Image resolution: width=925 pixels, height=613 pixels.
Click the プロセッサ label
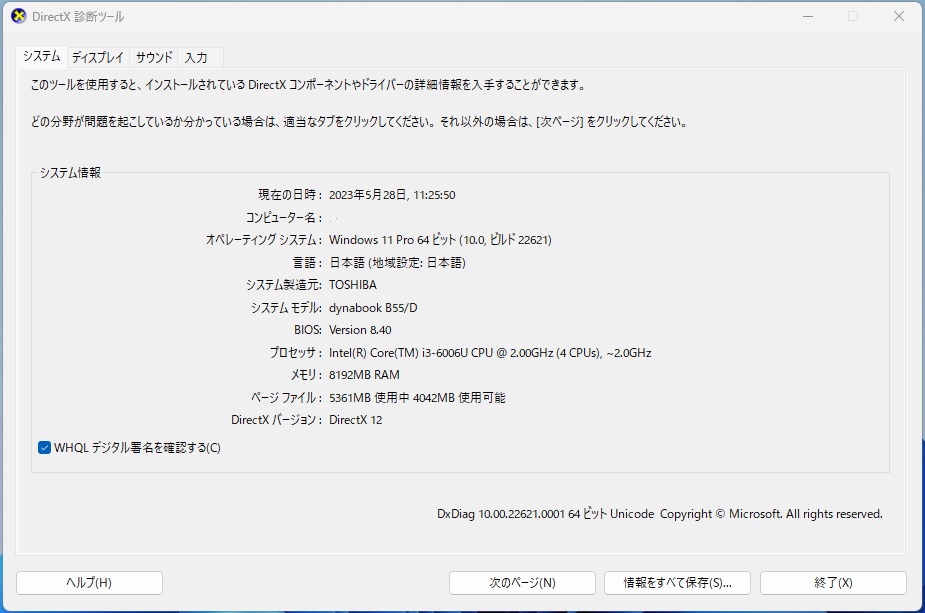296,353
